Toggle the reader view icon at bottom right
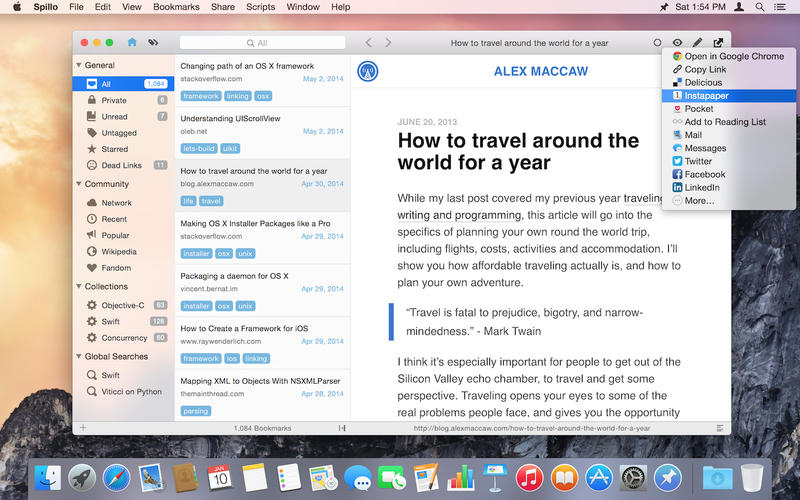 pyautogui.click(x=719, y=428)
